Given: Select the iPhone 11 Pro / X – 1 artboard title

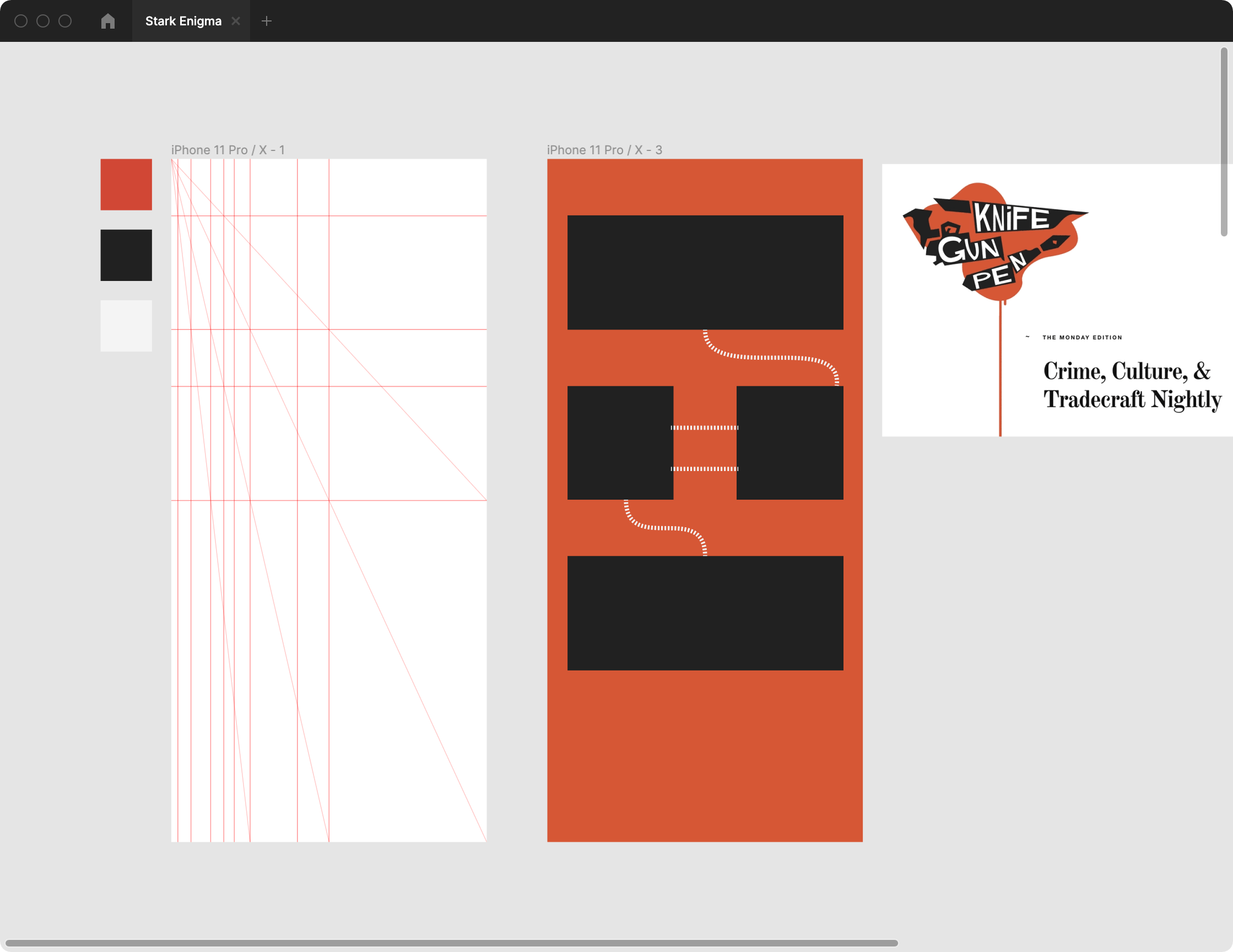Looking at the screenshot, I should coord(227,150).
